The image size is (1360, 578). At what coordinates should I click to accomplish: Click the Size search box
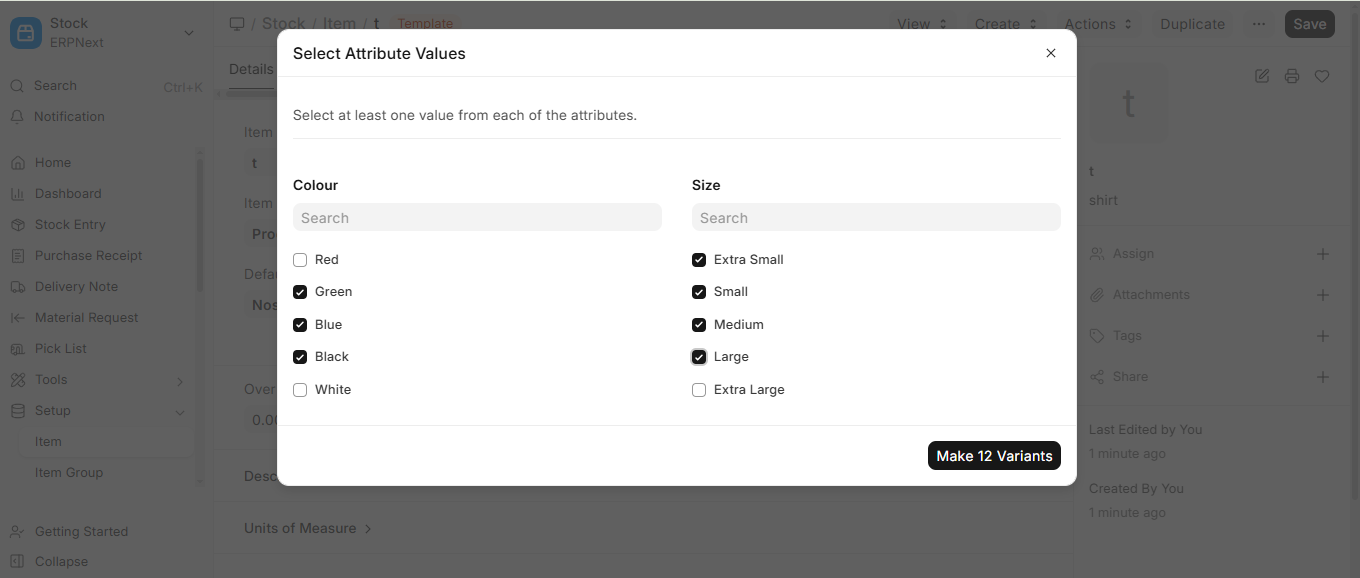[x=876, y=218]
